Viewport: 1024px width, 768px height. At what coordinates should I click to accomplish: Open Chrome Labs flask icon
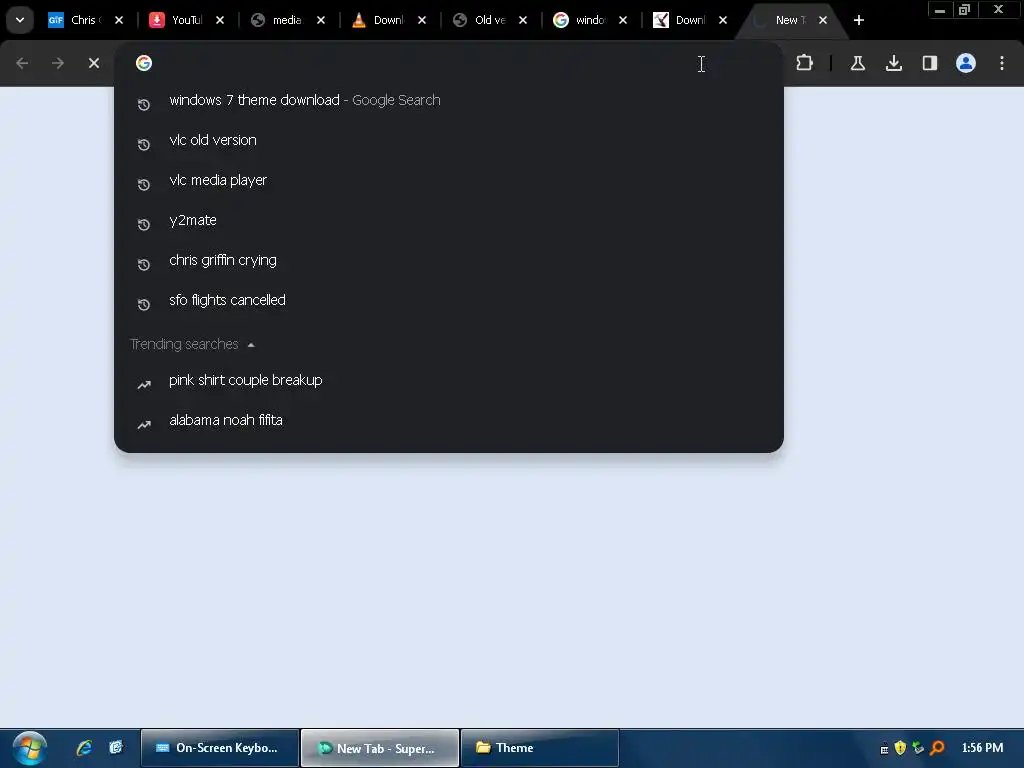pyautogui.click(x=857, y=63)
